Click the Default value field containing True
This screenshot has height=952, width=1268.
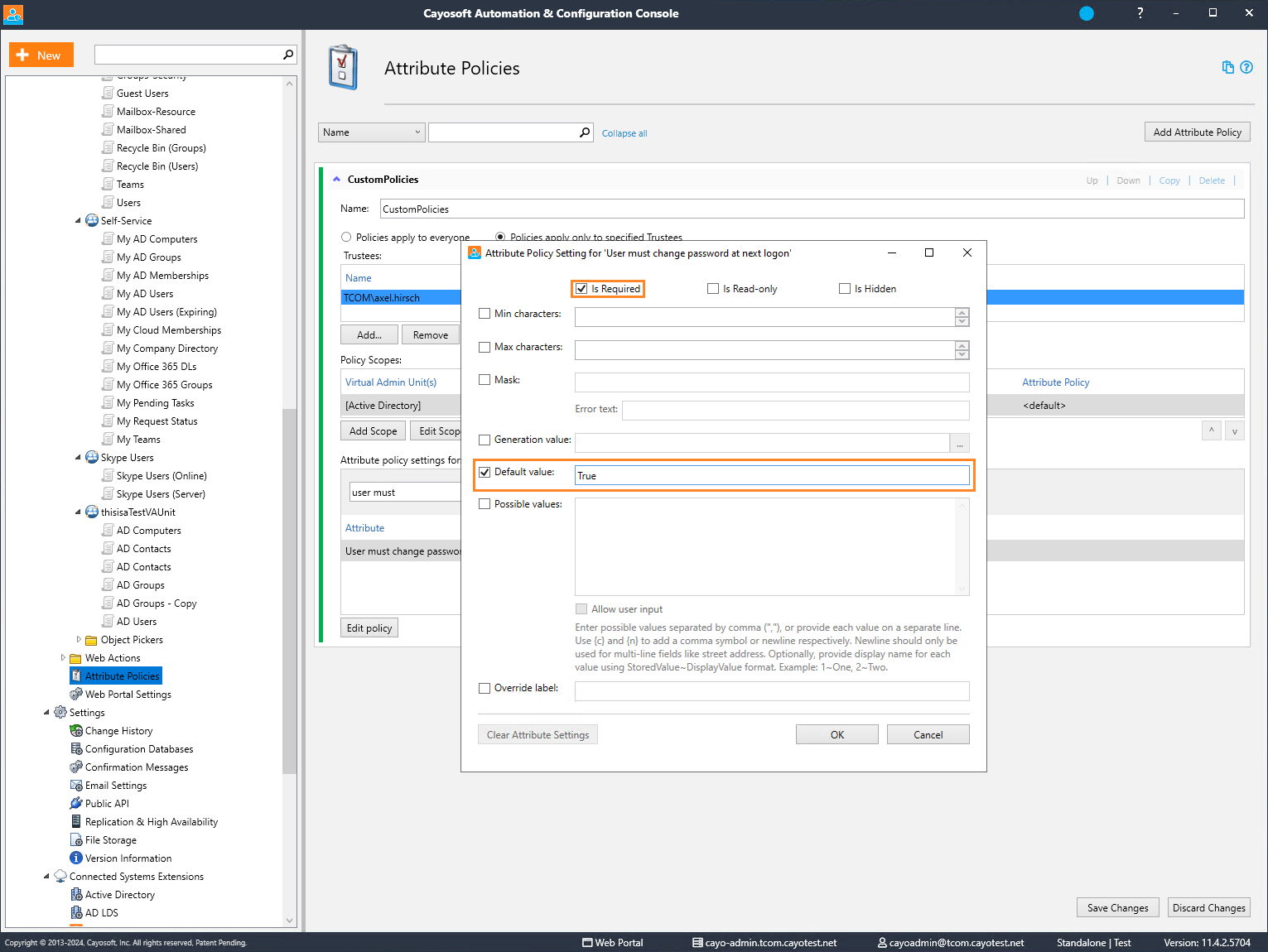point(772,475)
